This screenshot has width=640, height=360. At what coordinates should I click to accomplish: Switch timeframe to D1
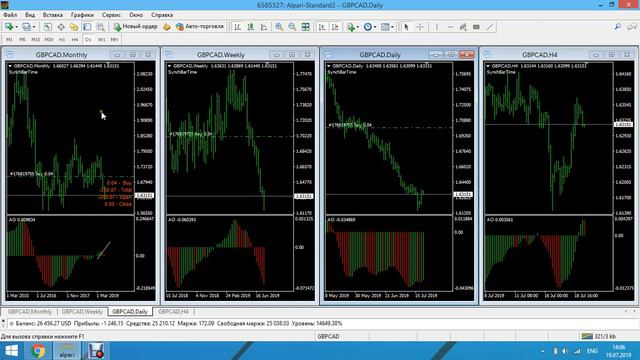[88, 40]
